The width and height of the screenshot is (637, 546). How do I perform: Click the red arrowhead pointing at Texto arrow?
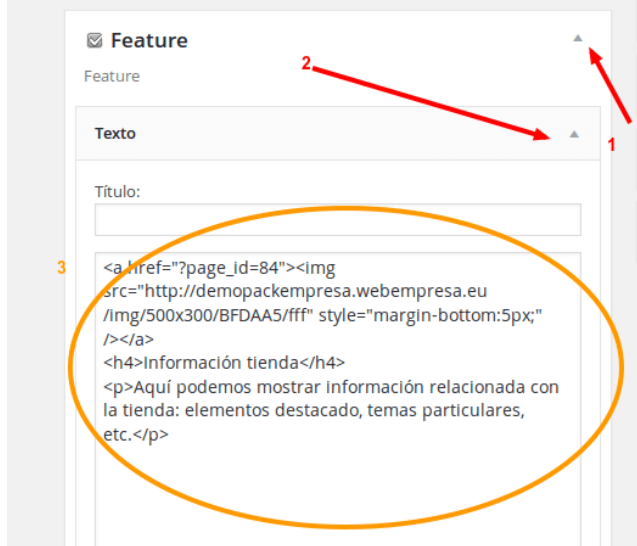(x=542, y=134)
